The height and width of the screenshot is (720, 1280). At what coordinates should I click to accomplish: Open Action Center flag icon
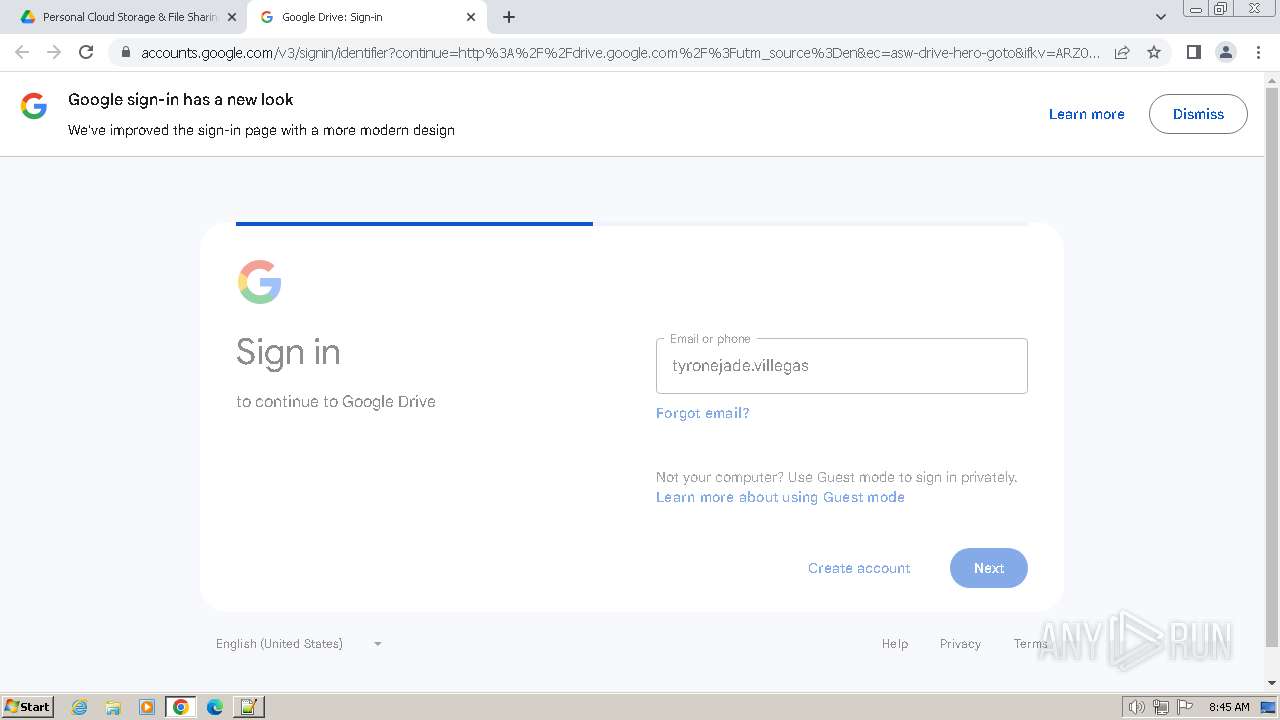[1185, 707]
